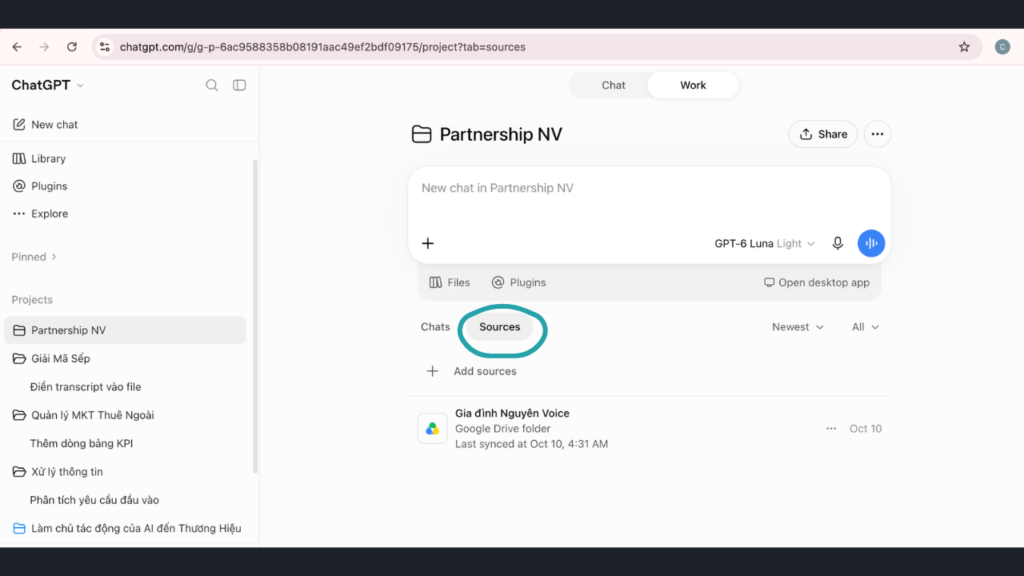Image resolution: width=1024 pixels, height=576 pixels.
Task: Start dictation with the microphone icon
Action: [837, 244]
